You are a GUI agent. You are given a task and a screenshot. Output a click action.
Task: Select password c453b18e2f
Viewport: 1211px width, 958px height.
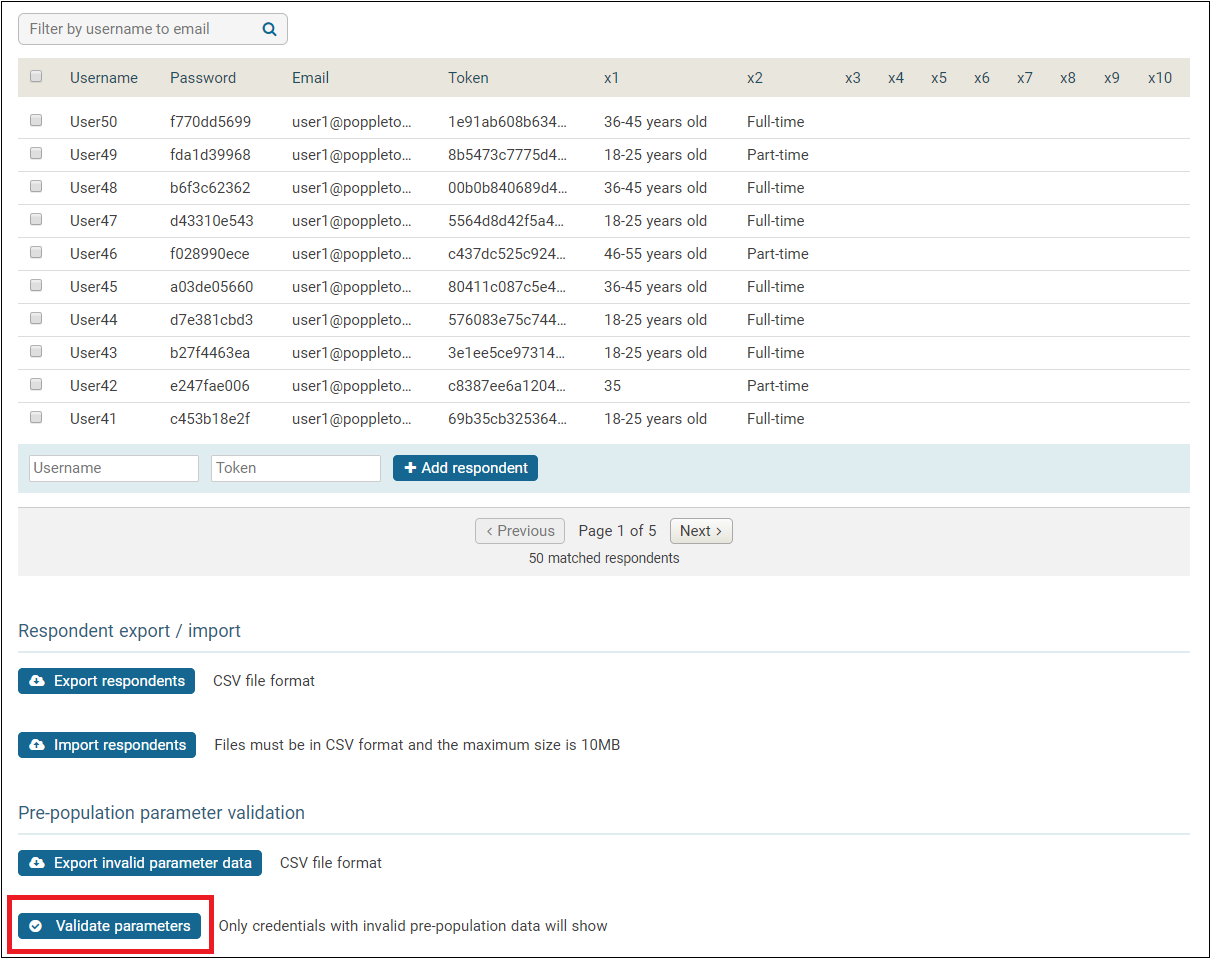click(210, 419)
